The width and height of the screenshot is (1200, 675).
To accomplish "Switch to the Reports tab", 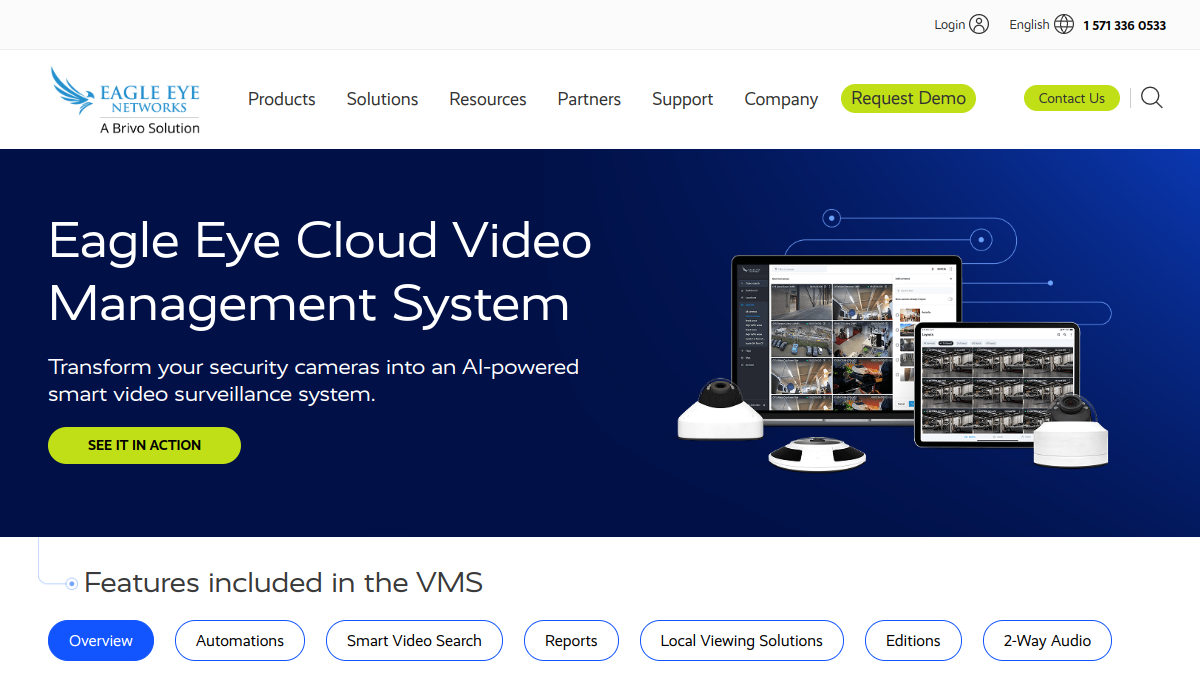I will (571, 641).
